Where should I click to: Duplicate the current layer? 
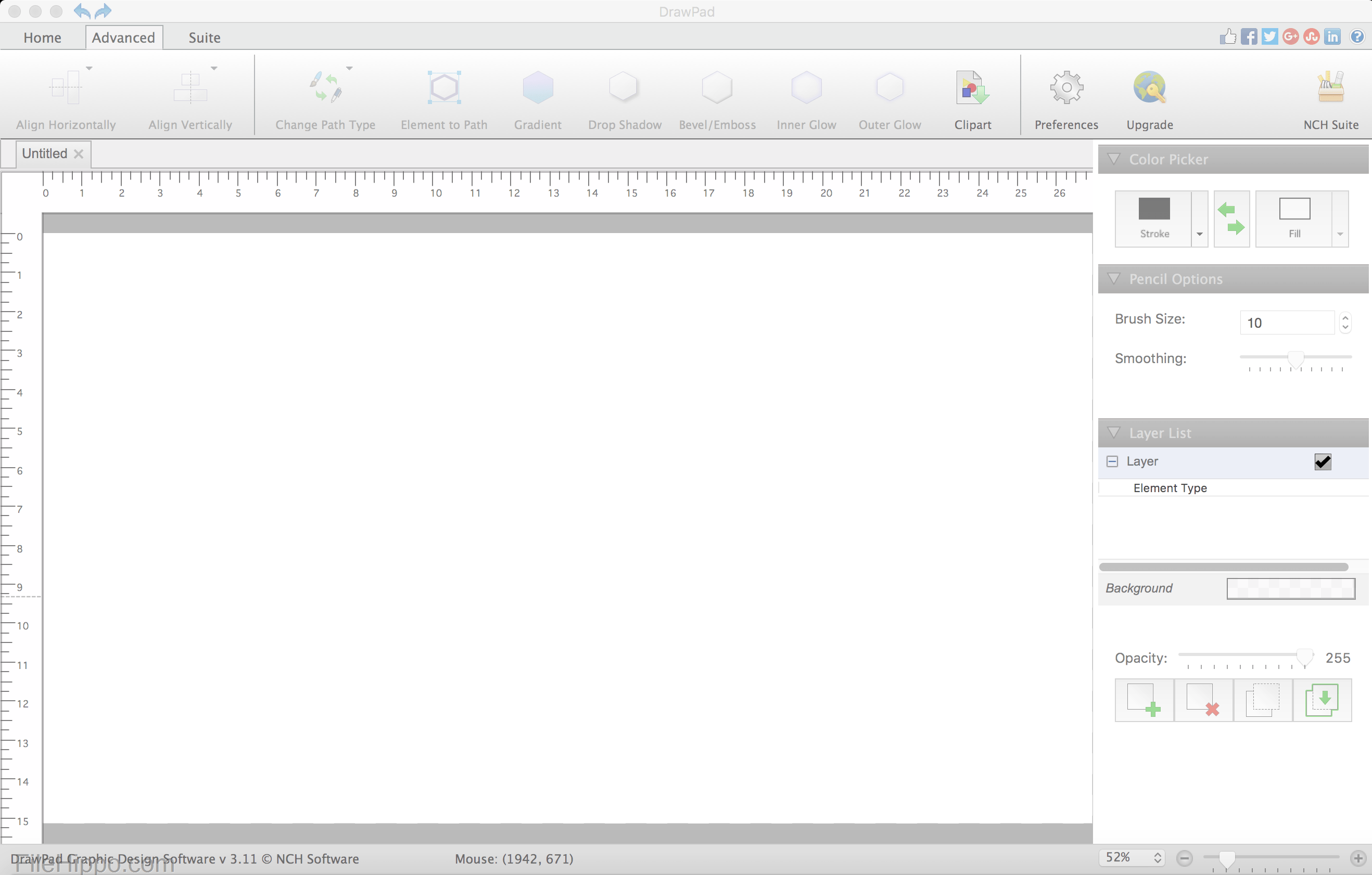(x=1263, y=700)
